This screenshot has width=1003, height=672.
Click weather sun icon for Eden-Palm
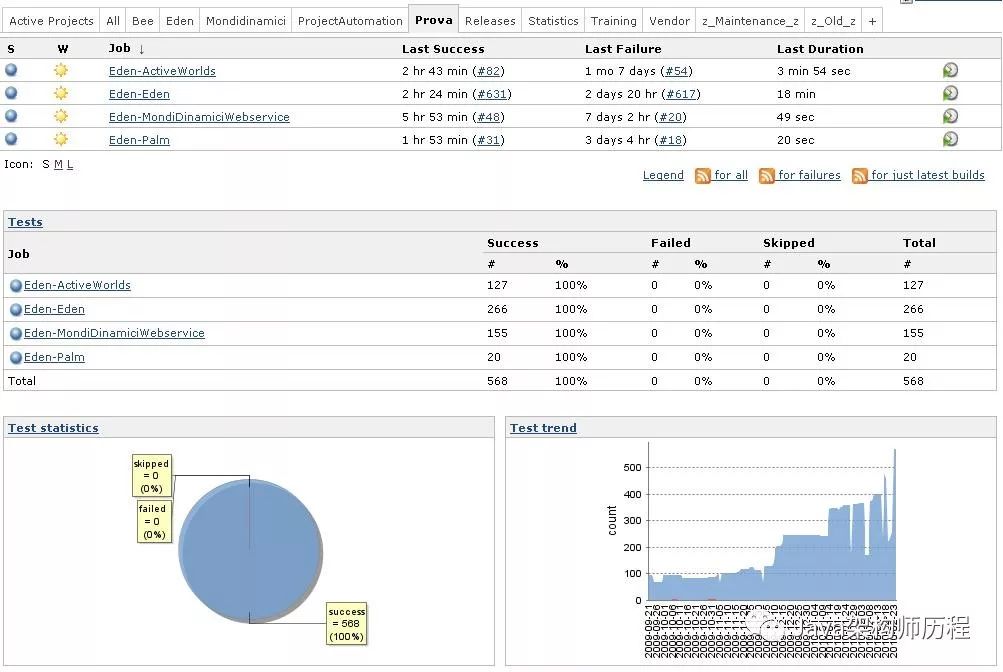(61, 139)
